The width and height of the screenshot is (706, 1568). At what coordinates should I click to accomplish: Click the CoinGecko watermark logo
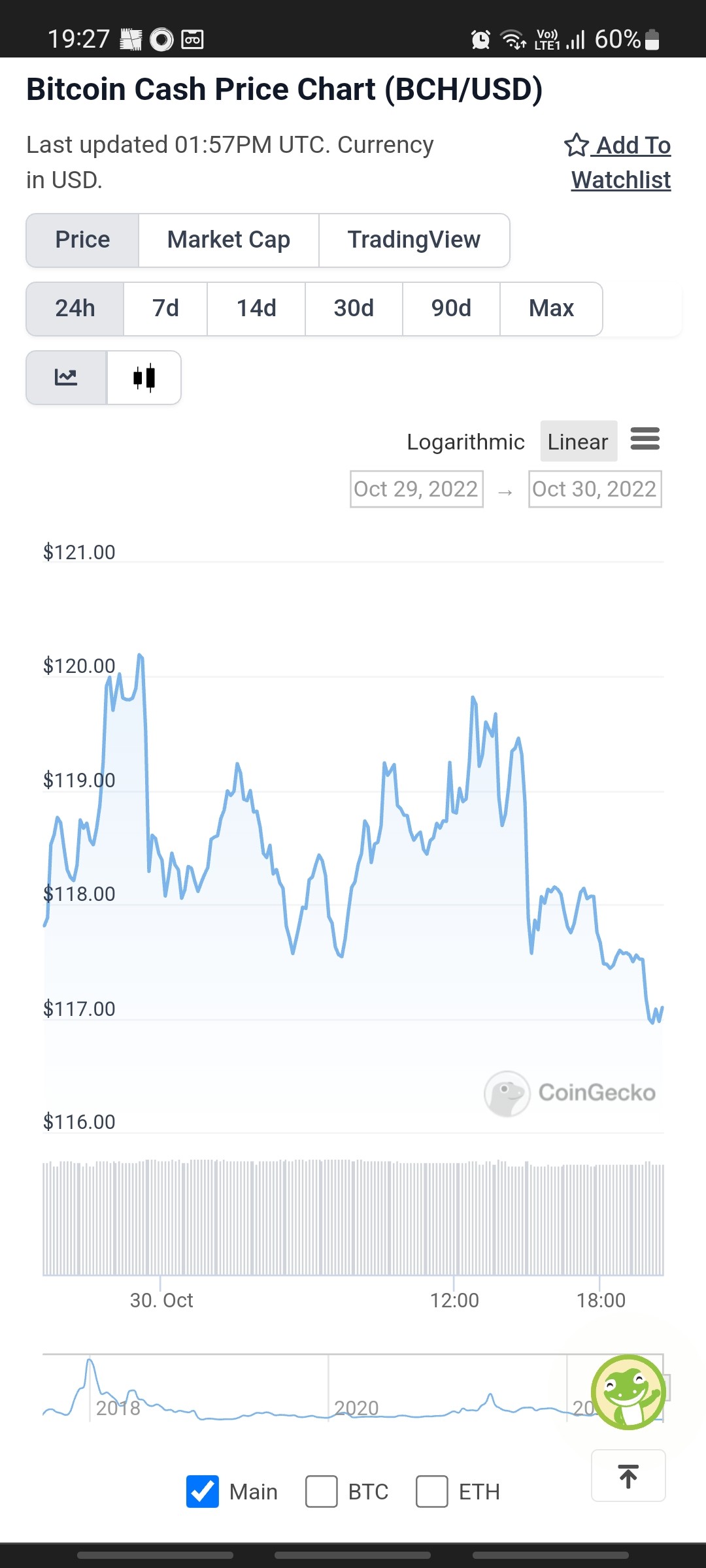click(x=570, y=1093)
